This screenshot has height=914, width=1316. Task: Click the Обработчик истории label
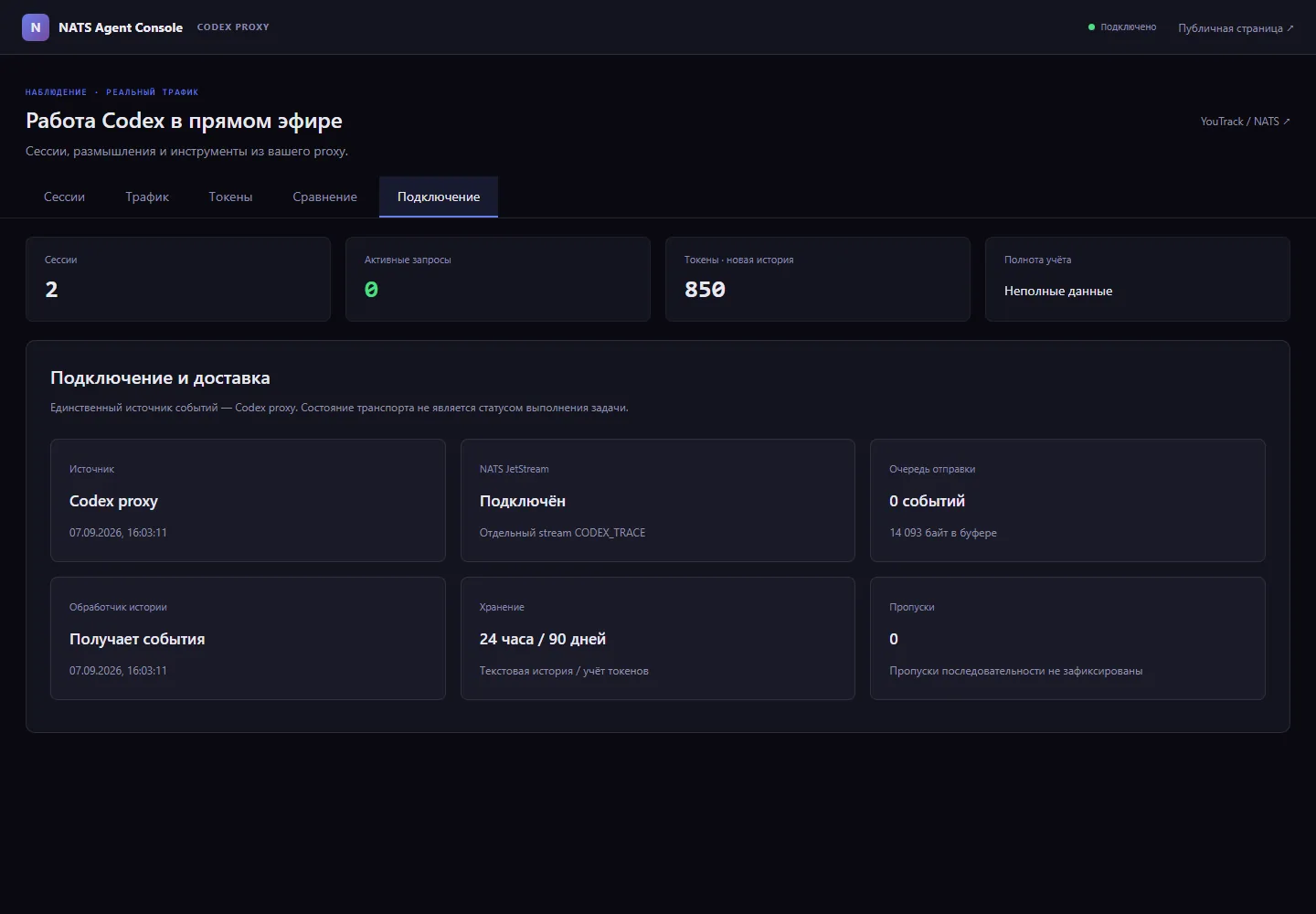click(x=118, y=607)
